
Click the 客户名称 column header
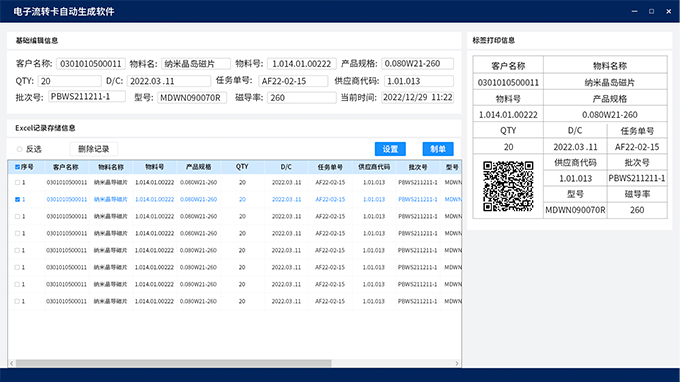[x=66, y=167]
